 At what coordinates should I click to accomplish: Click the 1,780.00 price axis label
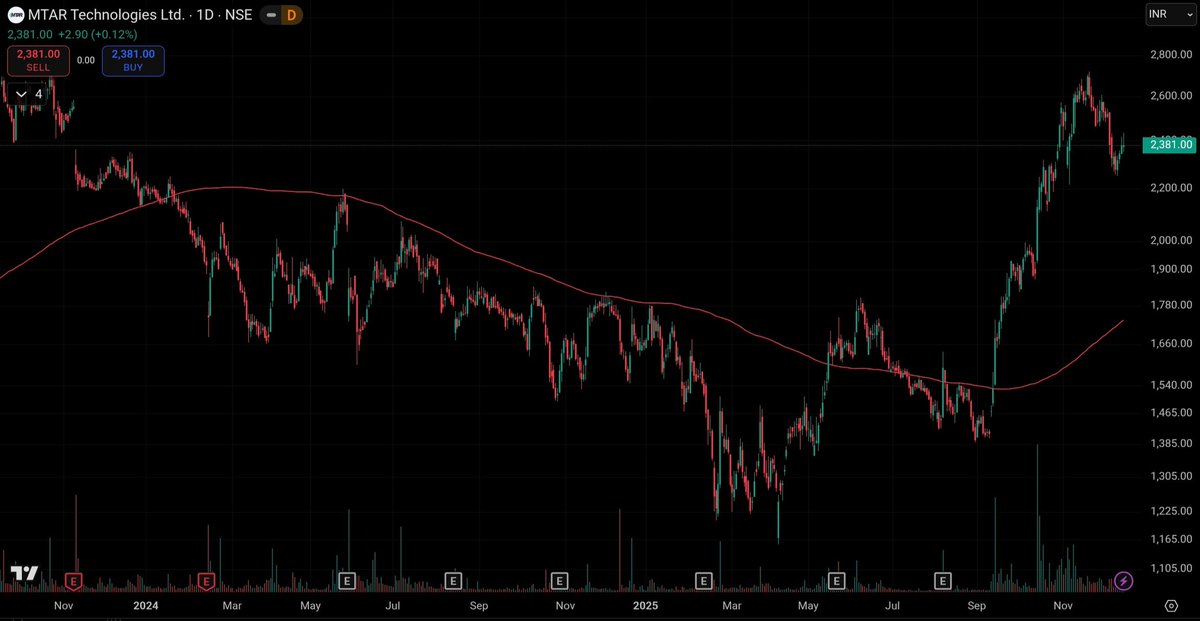[1171, 305]
